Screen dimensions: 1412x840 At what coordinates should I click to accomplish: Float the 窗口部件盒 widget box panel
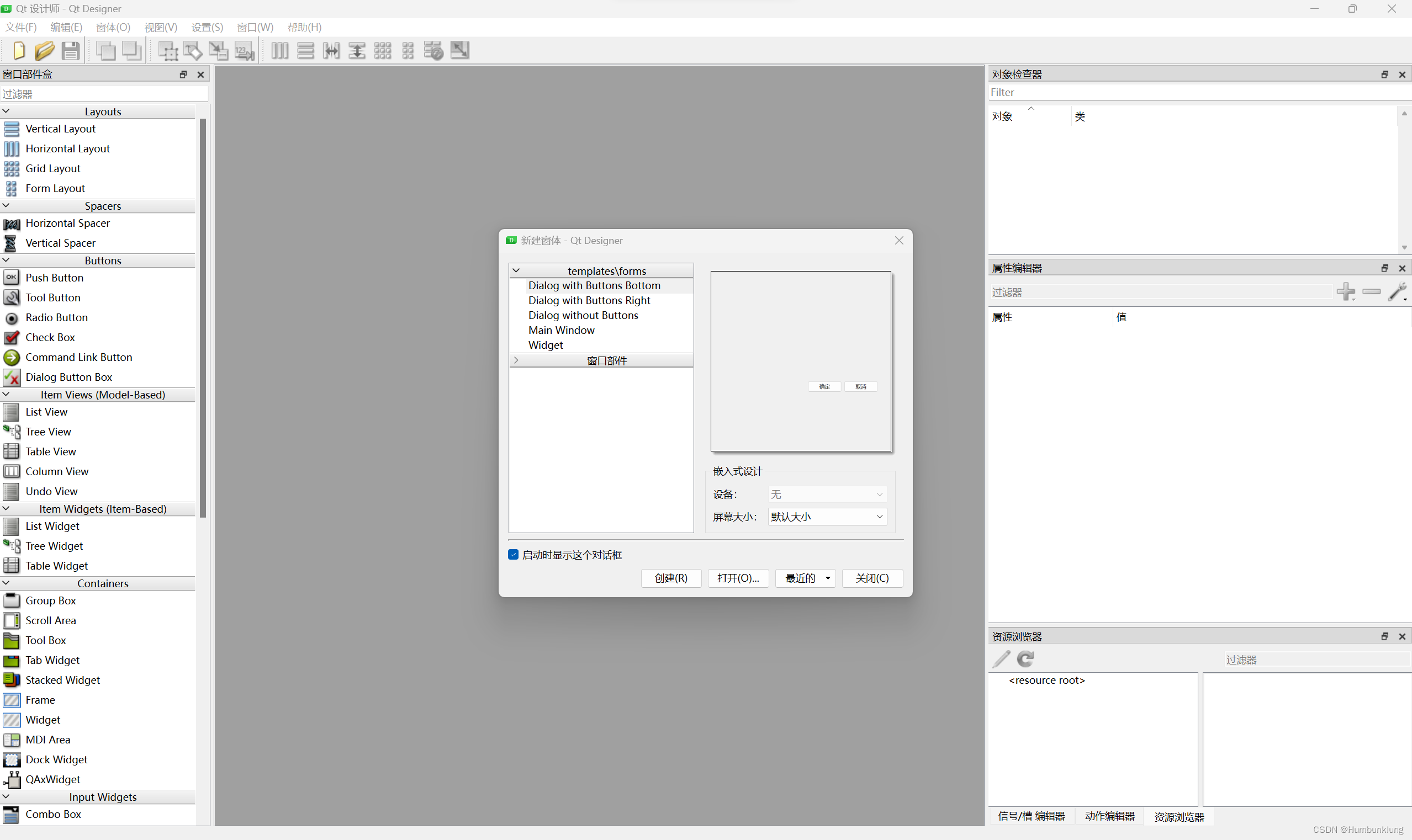pos(183,74)
